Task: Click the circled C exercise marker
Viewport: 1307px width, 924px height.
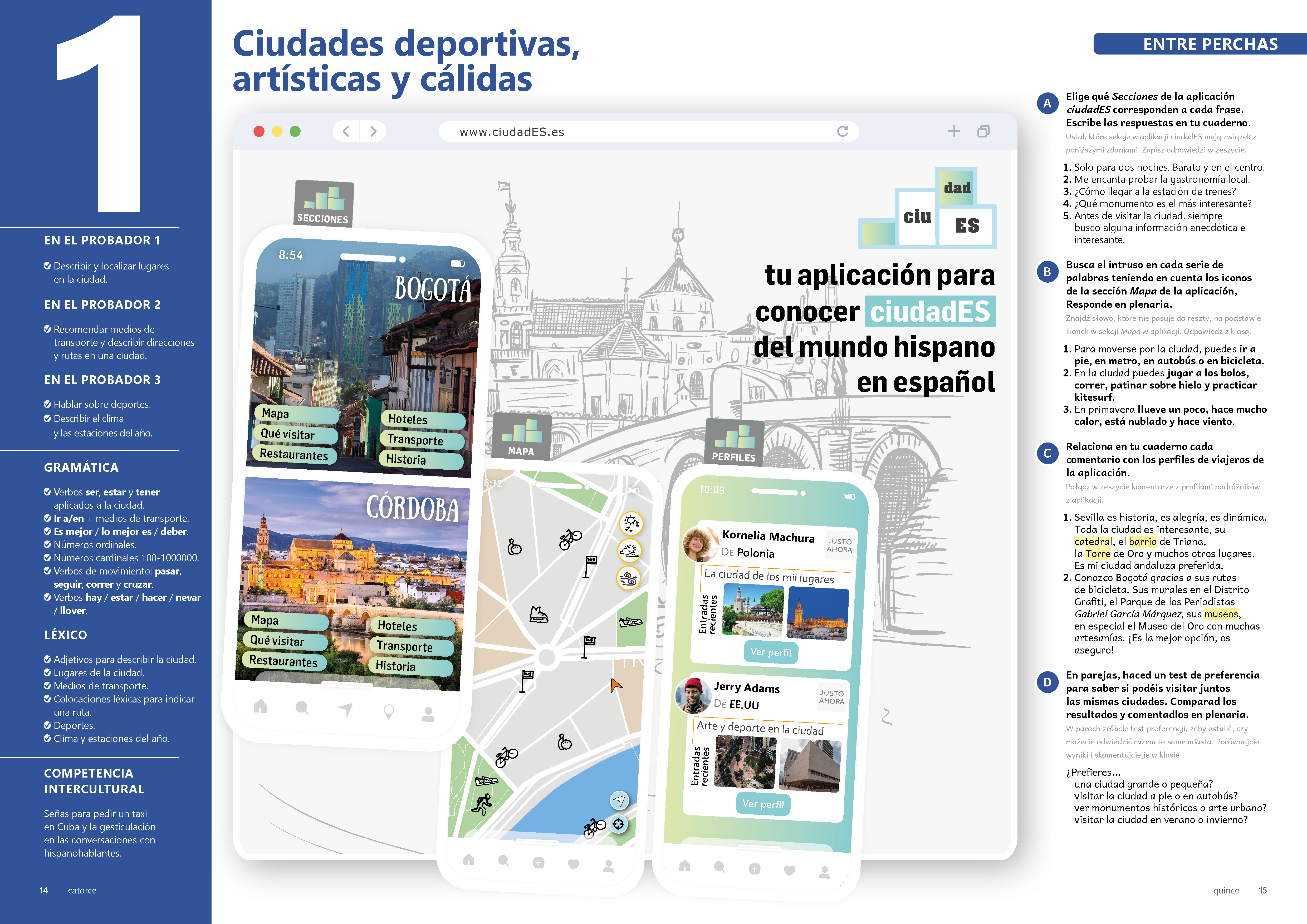Action: pos(1047,454)
